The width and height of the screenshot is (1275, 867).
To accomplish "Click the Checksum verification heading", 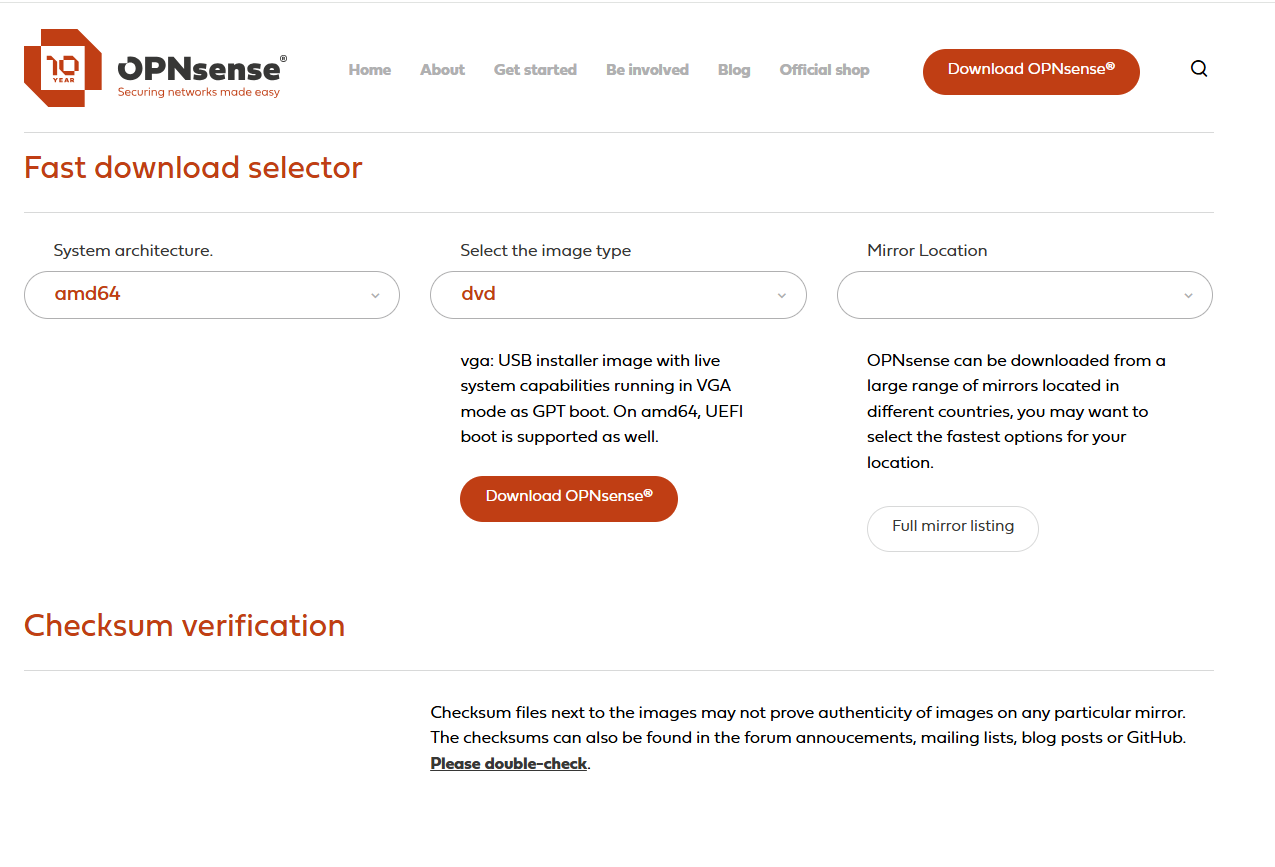I will (184, 626).
